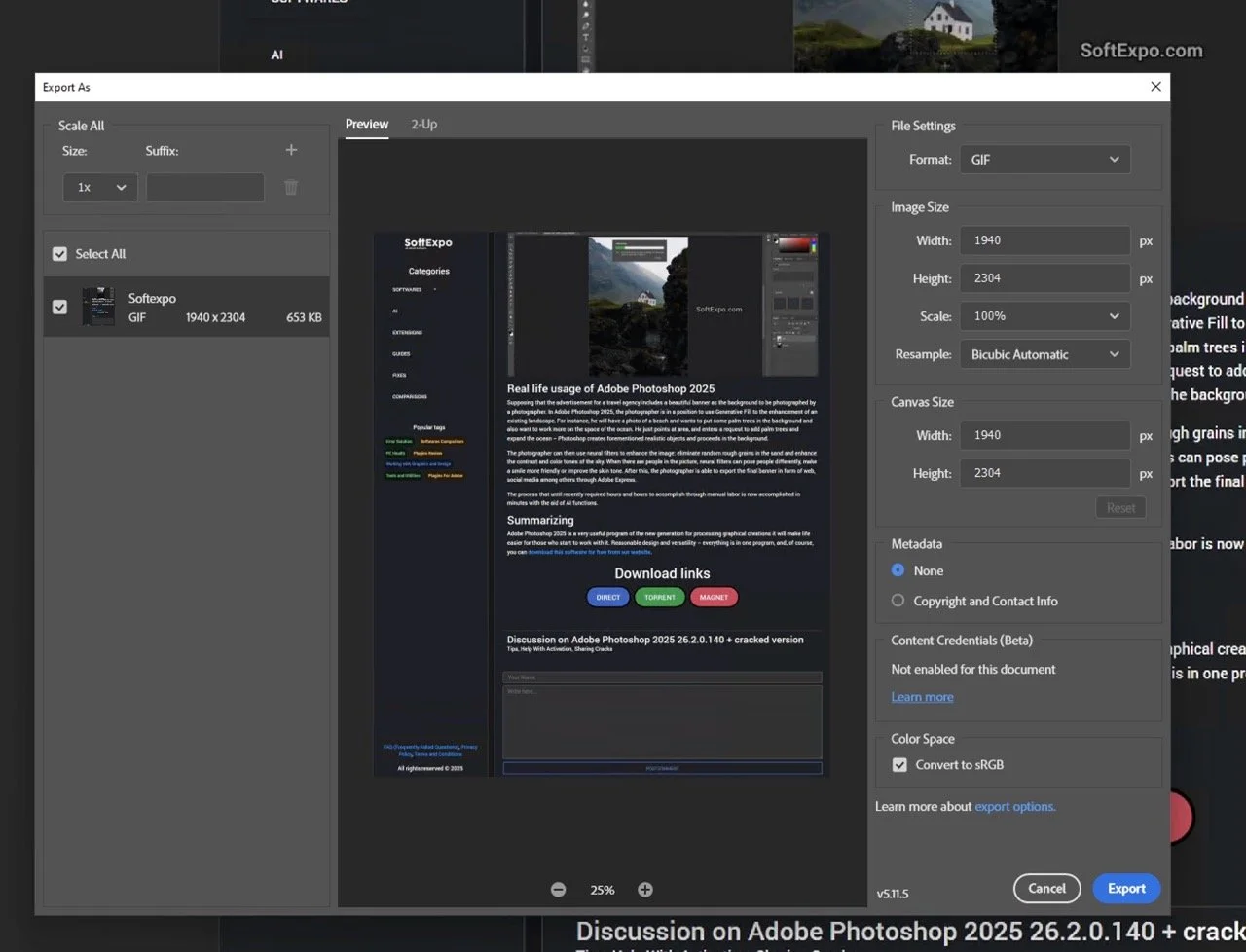Uncheck the Softexpo export item checkbox

click(59, 306)
